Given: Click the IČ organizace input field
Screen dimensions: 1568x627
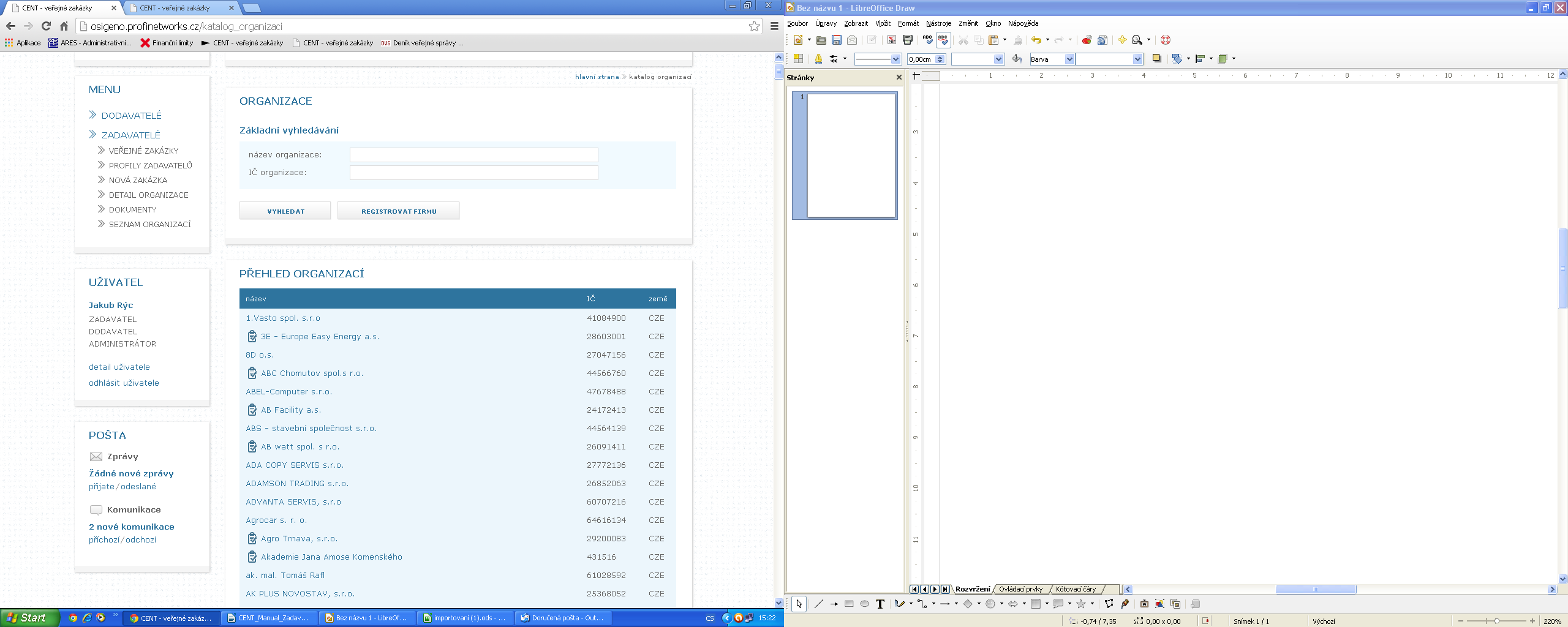Looking at the screenshot, I should (473, 173).
